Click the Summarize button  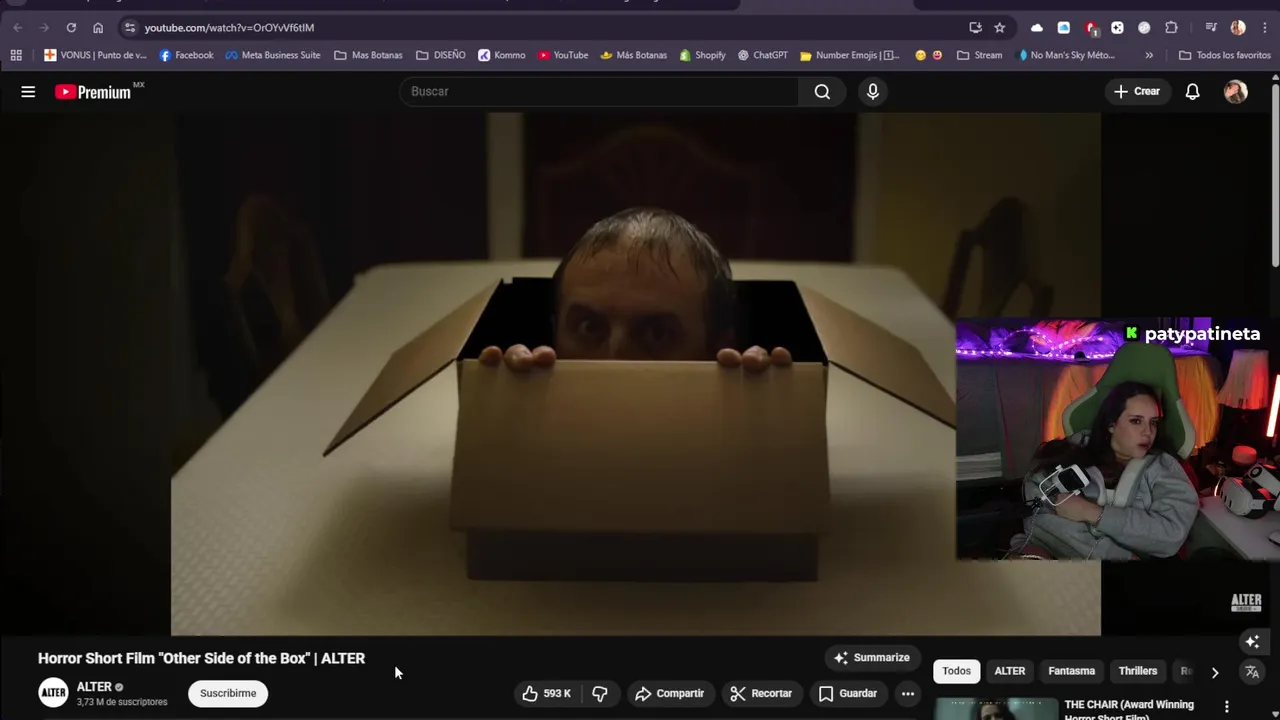coord(872,658)
